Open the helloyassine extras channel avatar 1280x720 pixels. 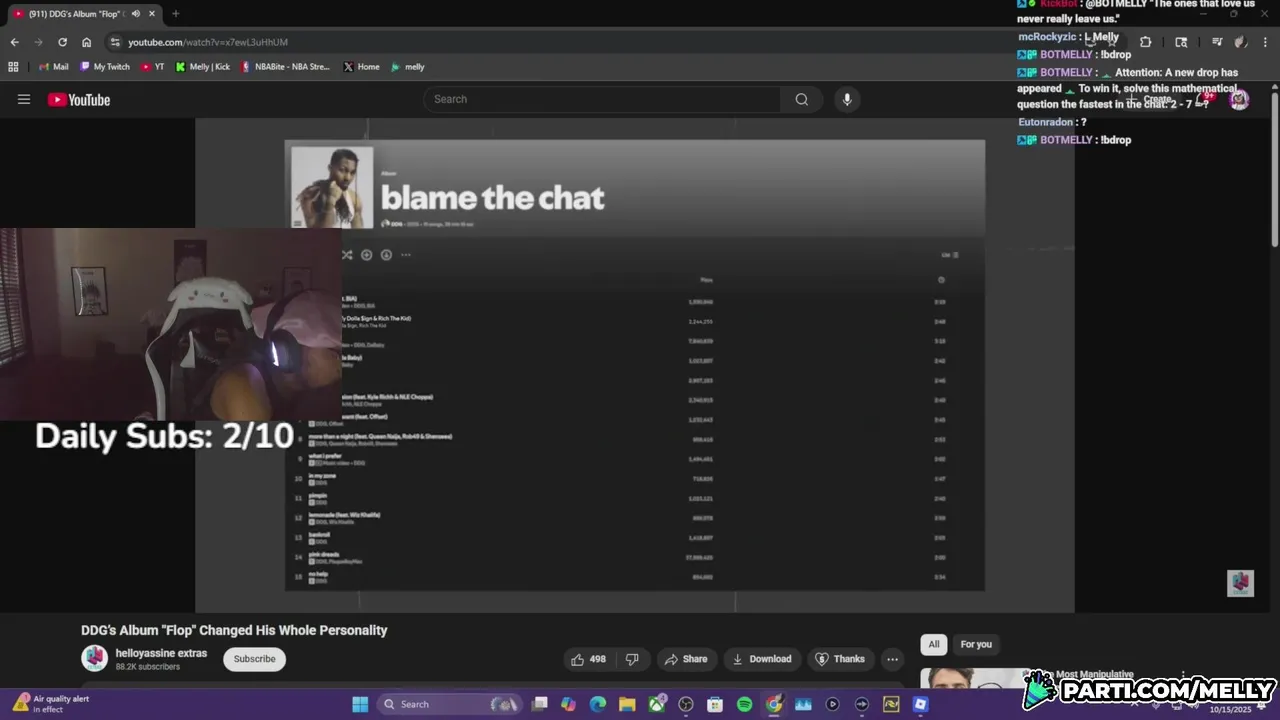(95, 658)
